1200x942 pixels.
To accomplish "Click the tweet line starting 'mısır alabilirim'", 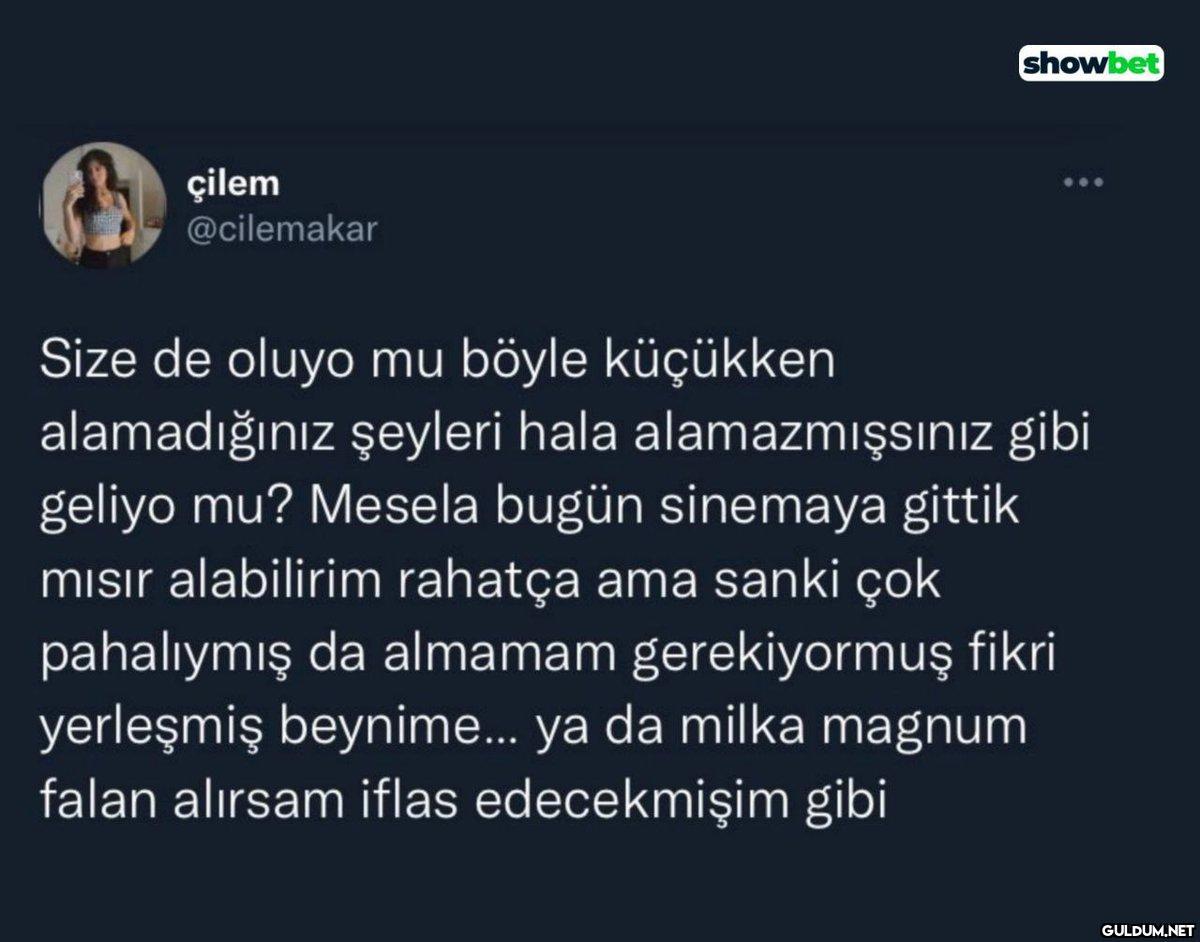I will (x=491, y=581).
